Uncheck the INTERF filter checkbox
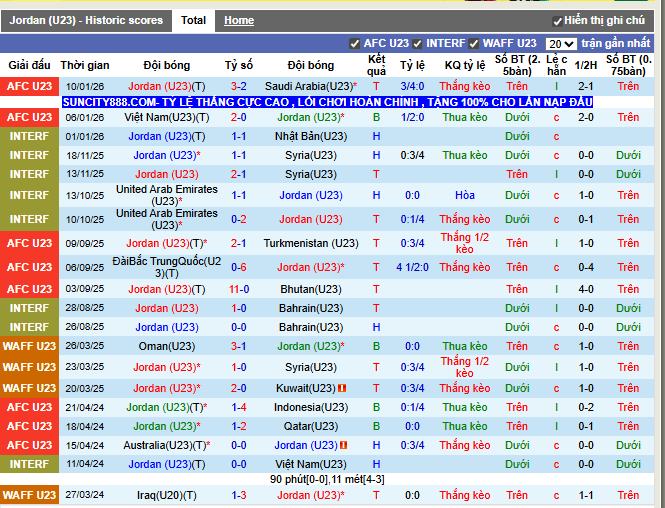Image resolution: width=665 pixels, height=508 pixels. [x=417, y=44]
